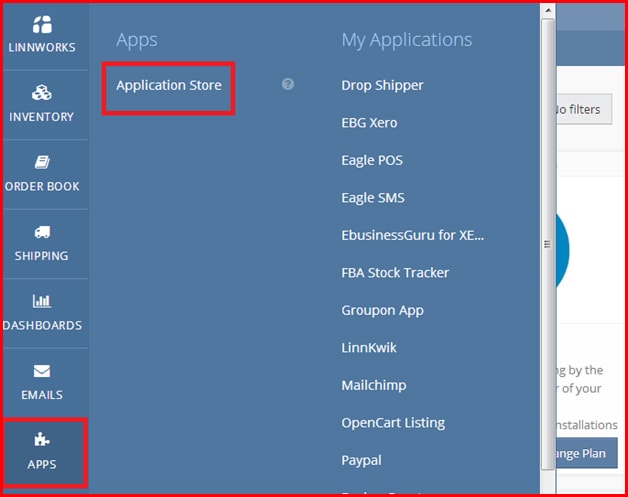The height and width of the screenshot is (497, 628).
Task: Open Mailchimp application
Action: click(374, 385)
